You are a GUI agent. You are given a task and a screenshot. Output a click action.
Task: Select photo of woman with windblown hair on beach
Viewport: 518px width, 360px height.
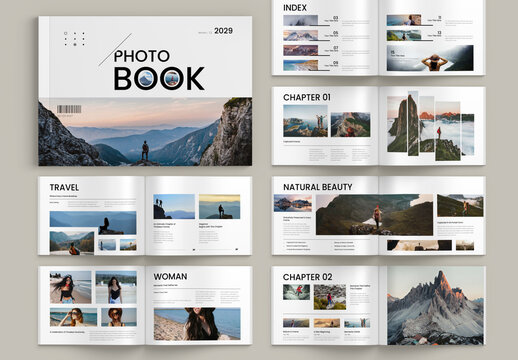click(70, 287)
